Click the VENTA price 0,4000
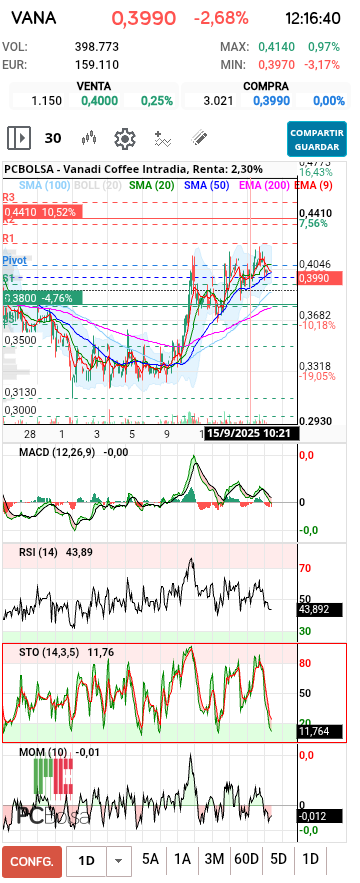 (99, 101)
